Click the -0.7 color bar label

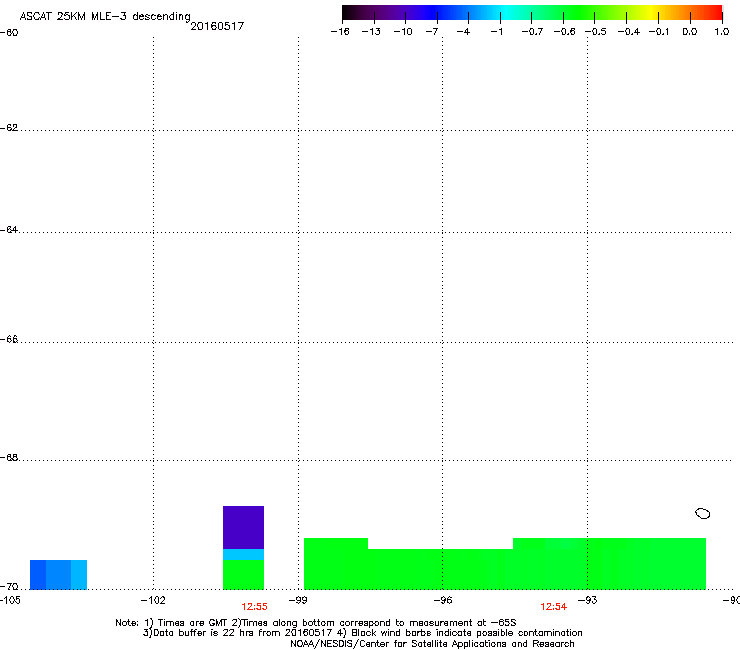click(x=532, y=32)
